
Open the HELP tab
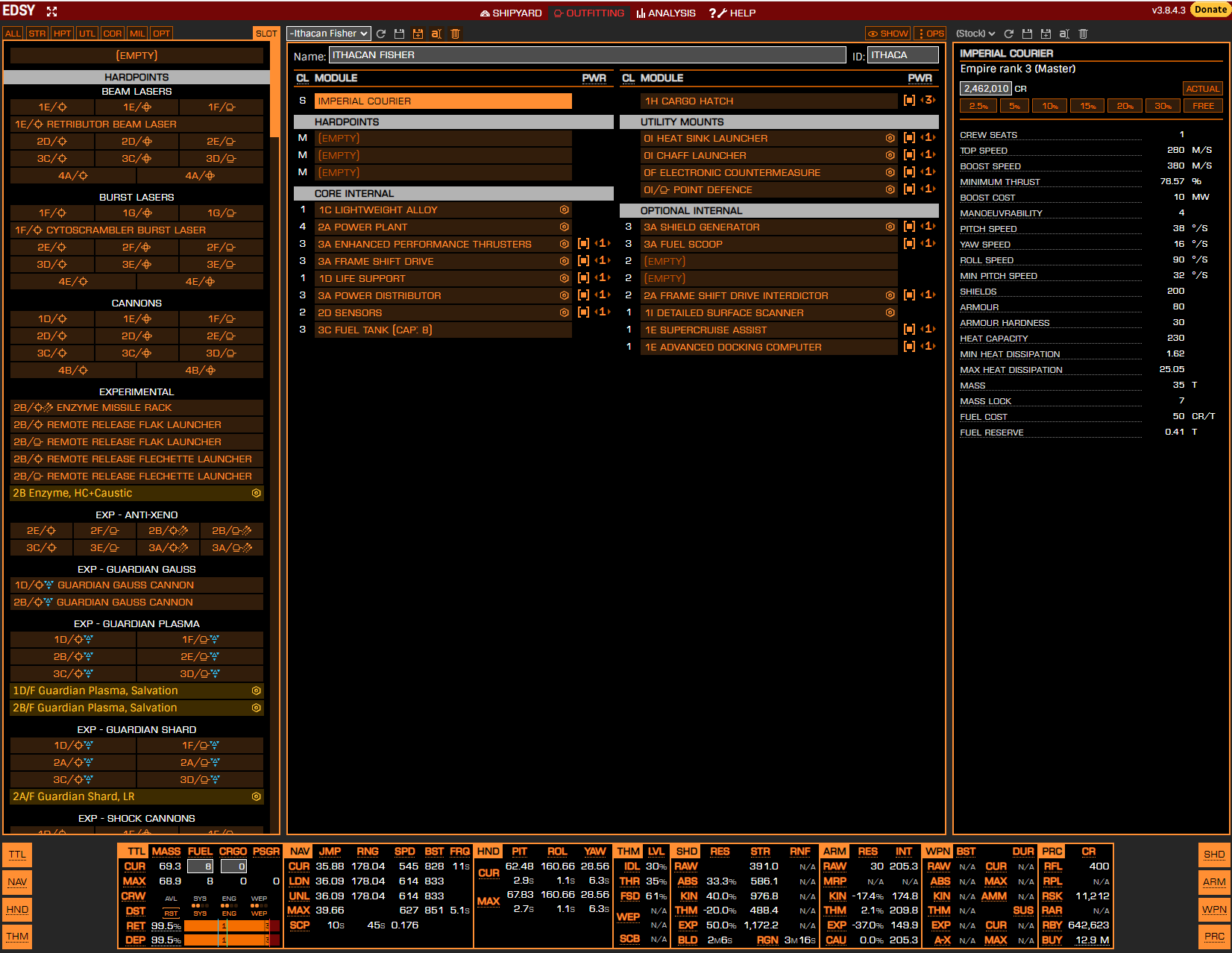coord(732,13)
